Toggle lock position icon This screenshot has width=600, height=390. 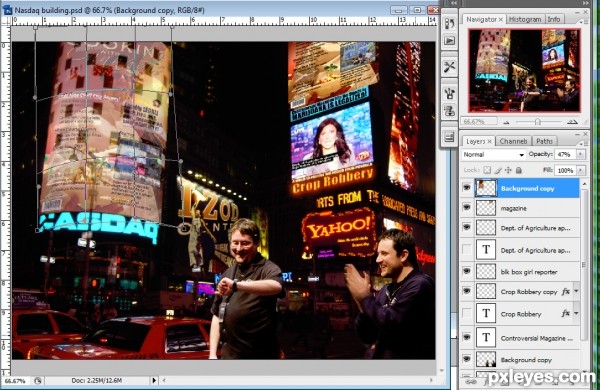tap(508, 170)
